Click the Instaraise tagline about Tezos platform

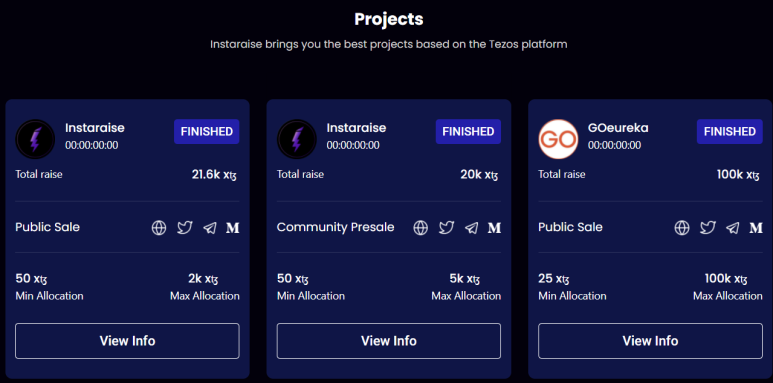coord(388,44)
